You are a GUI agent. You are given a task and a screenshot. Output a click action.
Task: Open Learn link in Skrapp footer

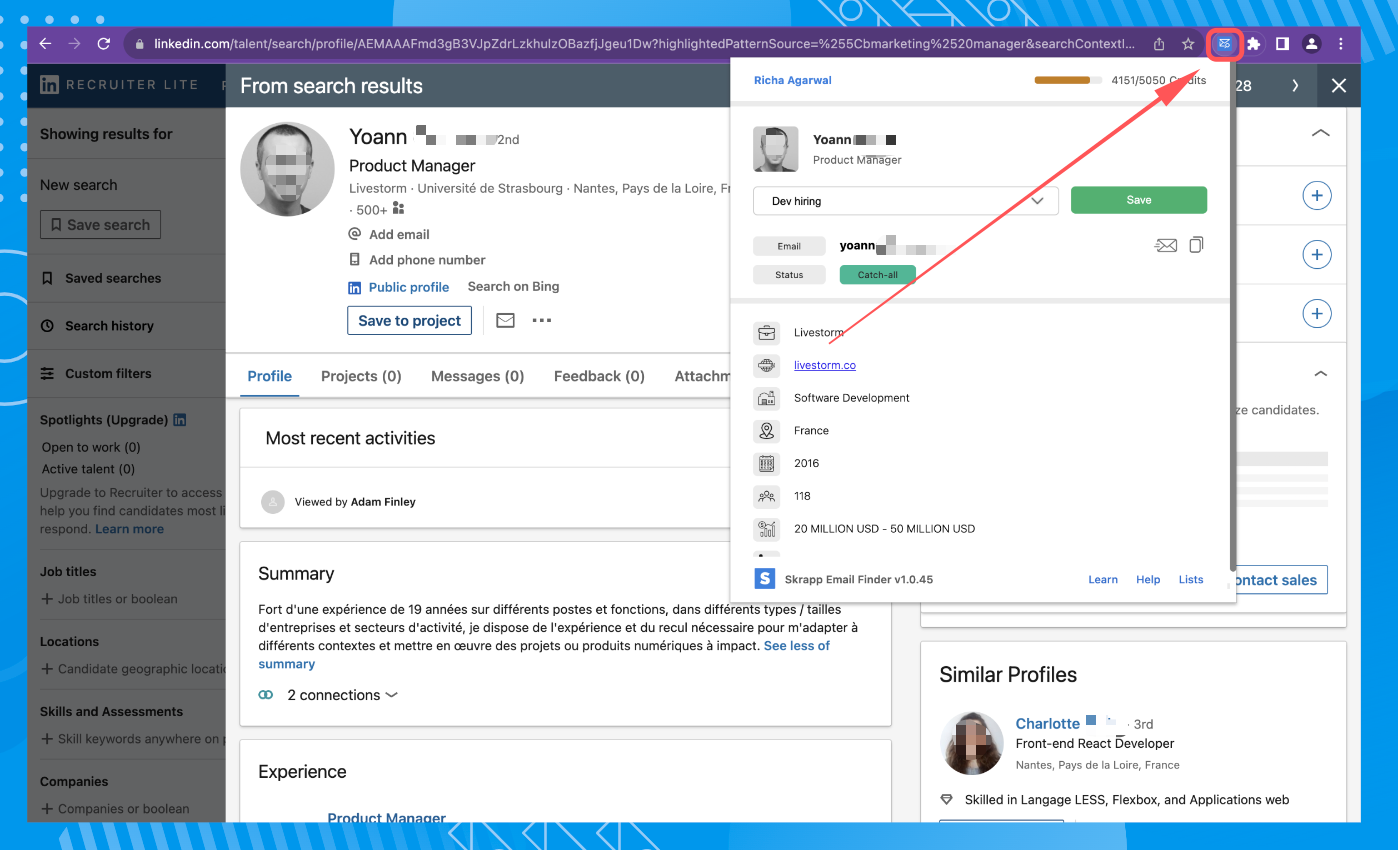click(1103, 579)
